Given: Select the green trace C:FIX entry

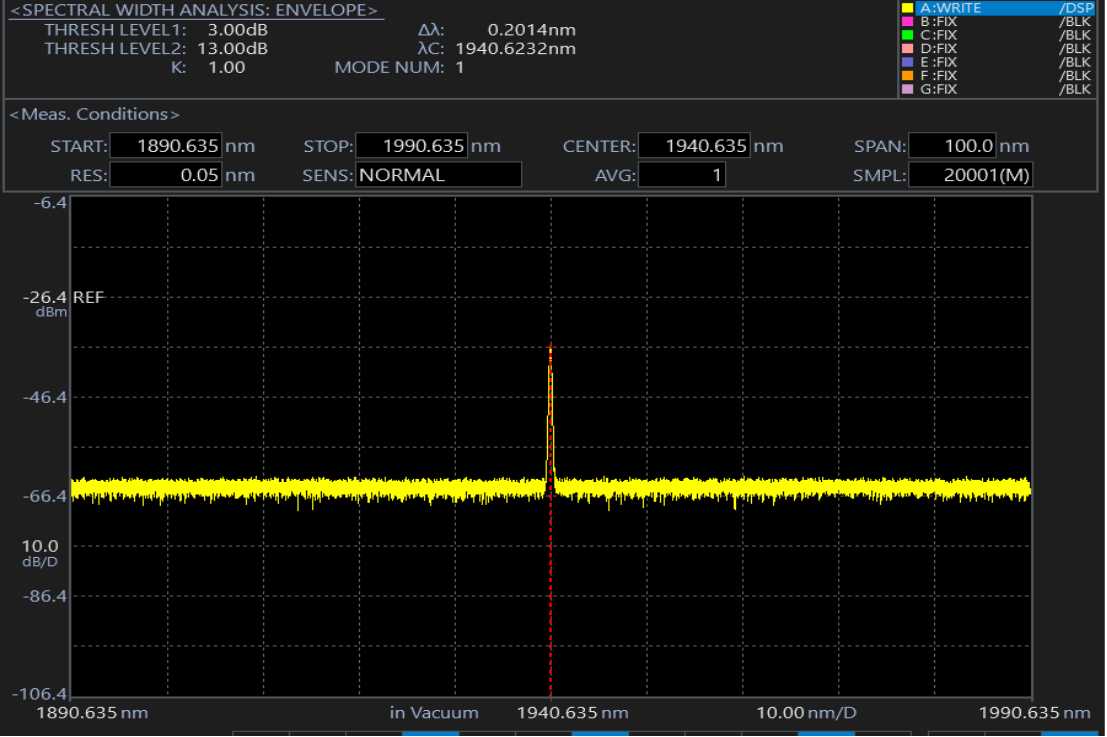Looking at the screenshot, I should (x=938, y=35).
